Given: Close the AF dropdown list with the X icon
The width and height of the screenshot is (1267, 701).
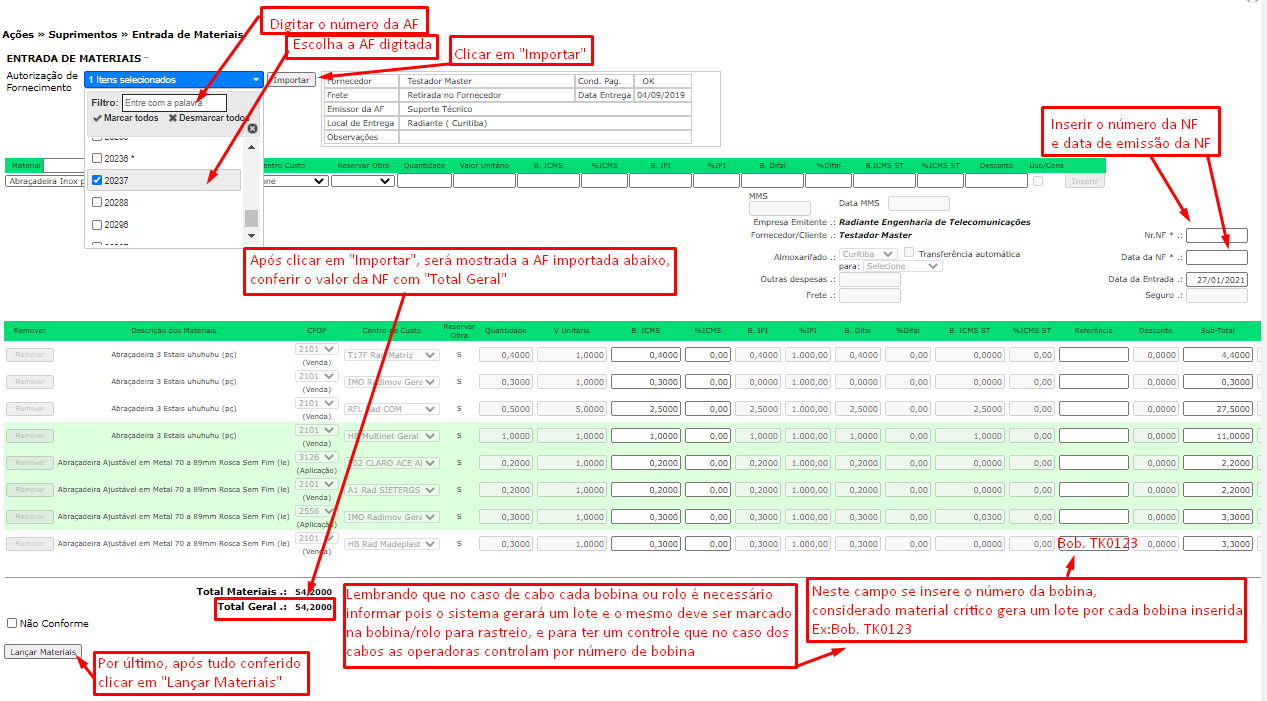Looking at the screenshot, I should point(252,129).
